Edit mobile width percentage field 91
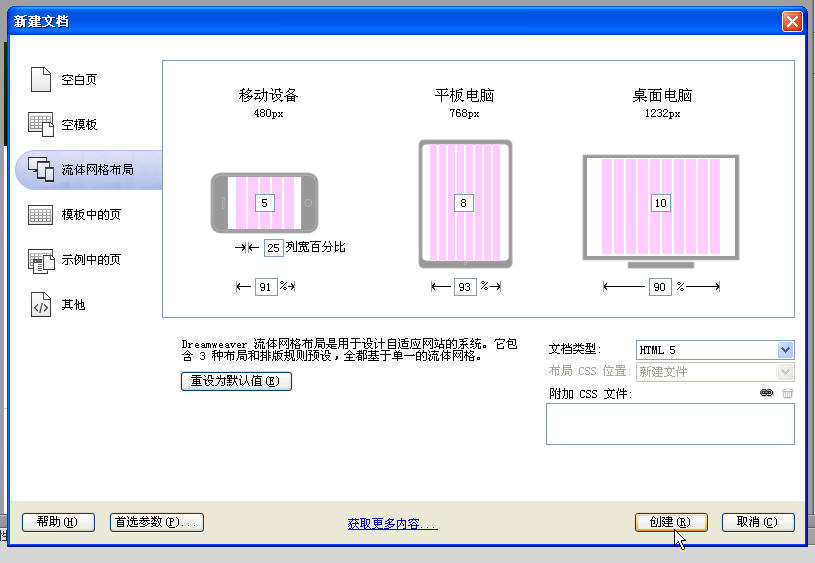 (266, 287)
